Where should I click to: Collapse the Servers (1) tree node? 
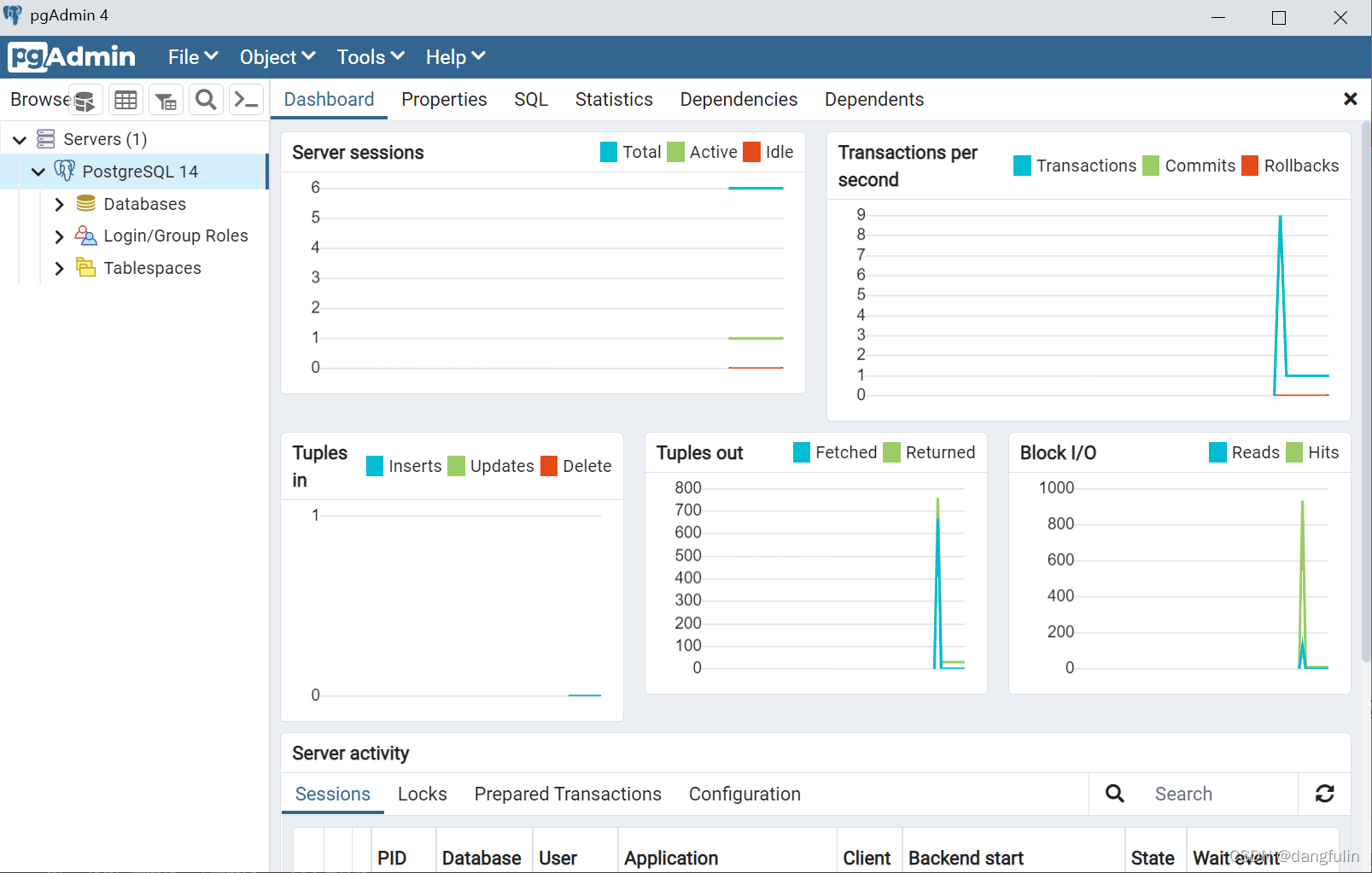coord(20,140)
